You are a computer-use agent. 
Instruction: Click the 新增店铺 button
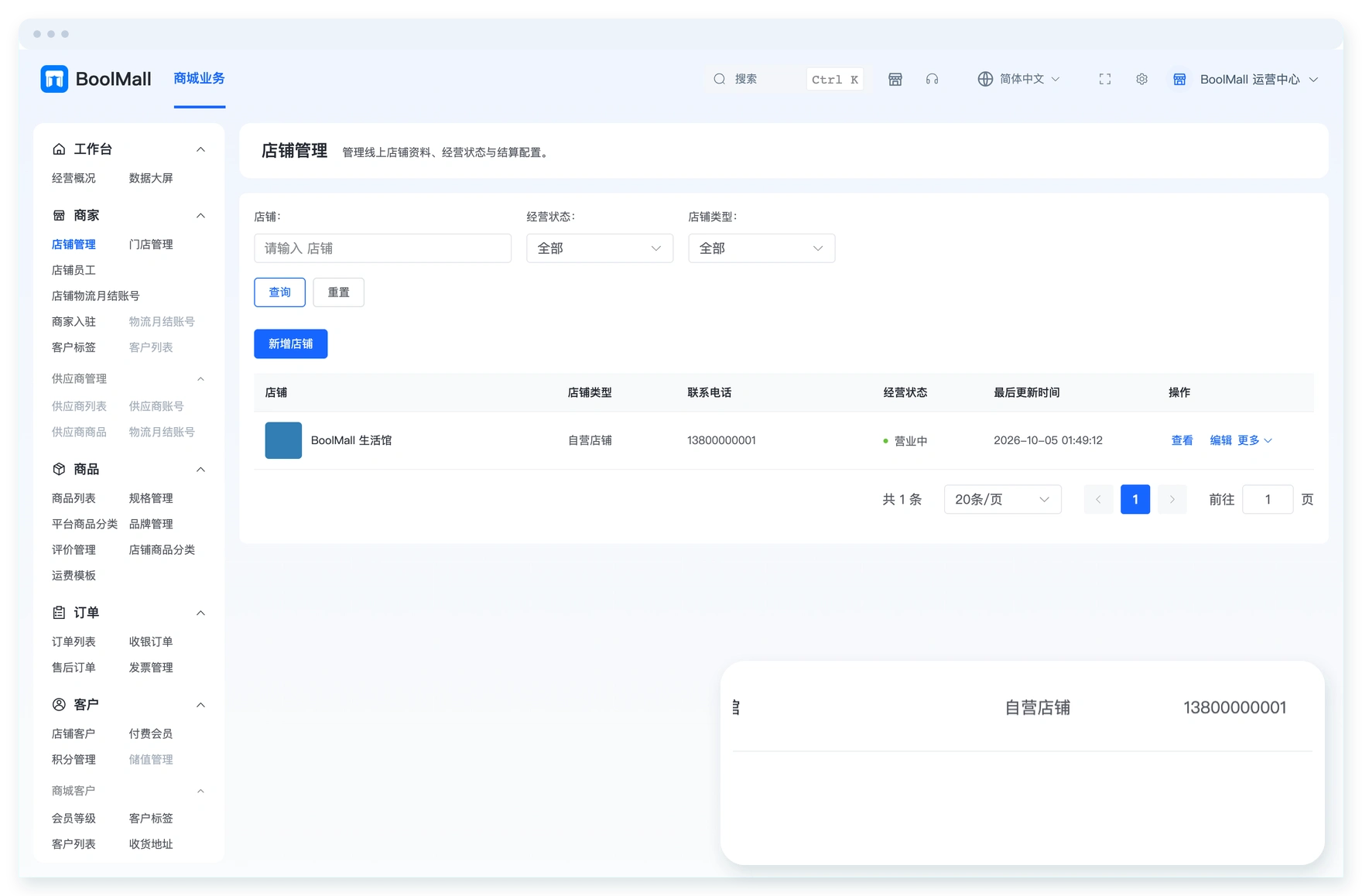pyautogui.click(x=291, y=344)
